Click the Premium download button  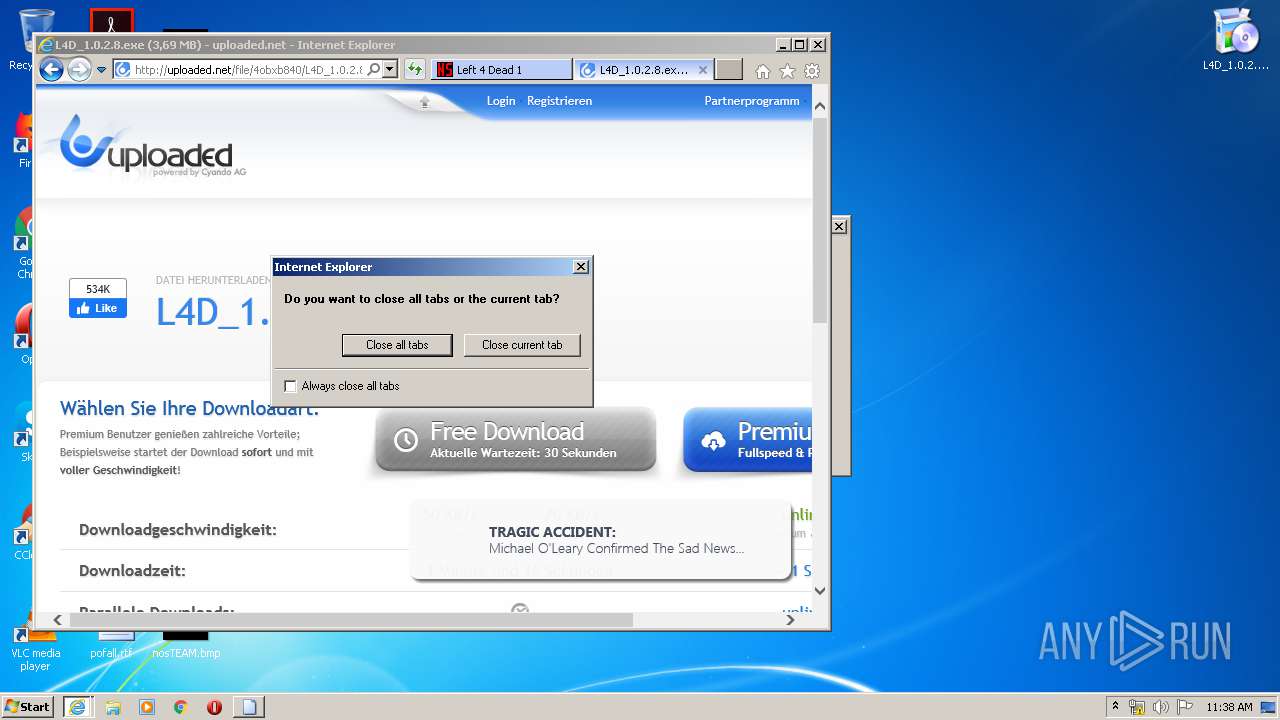tap(747, 441)
